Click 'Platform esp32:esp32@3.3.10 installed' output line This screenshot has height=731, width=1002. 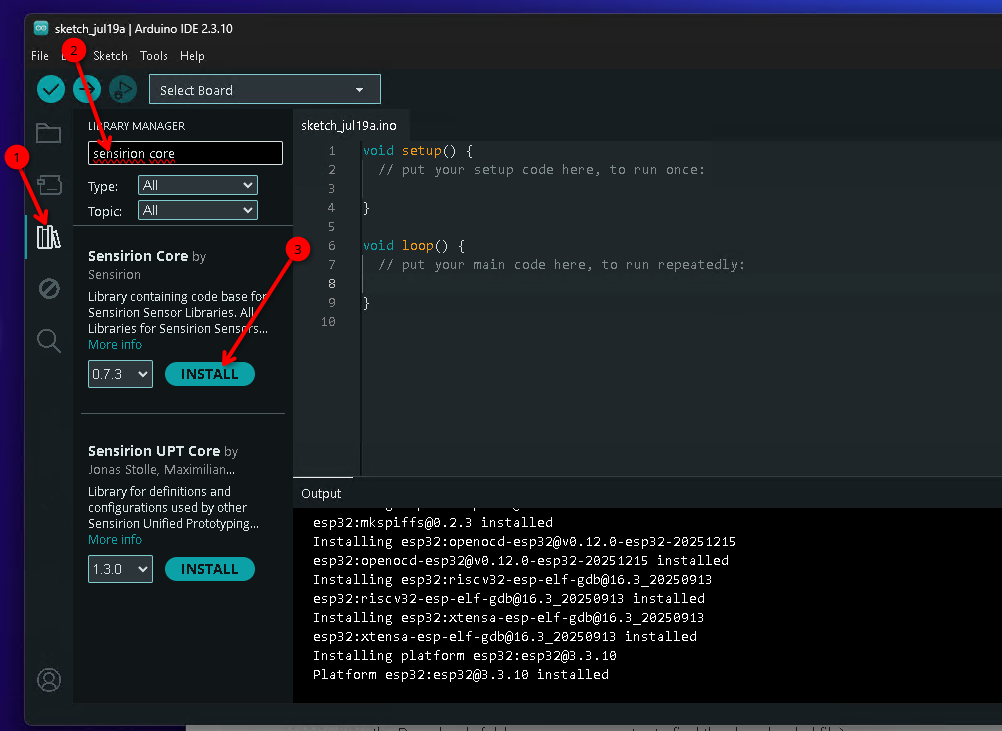[x=461, y=674]
